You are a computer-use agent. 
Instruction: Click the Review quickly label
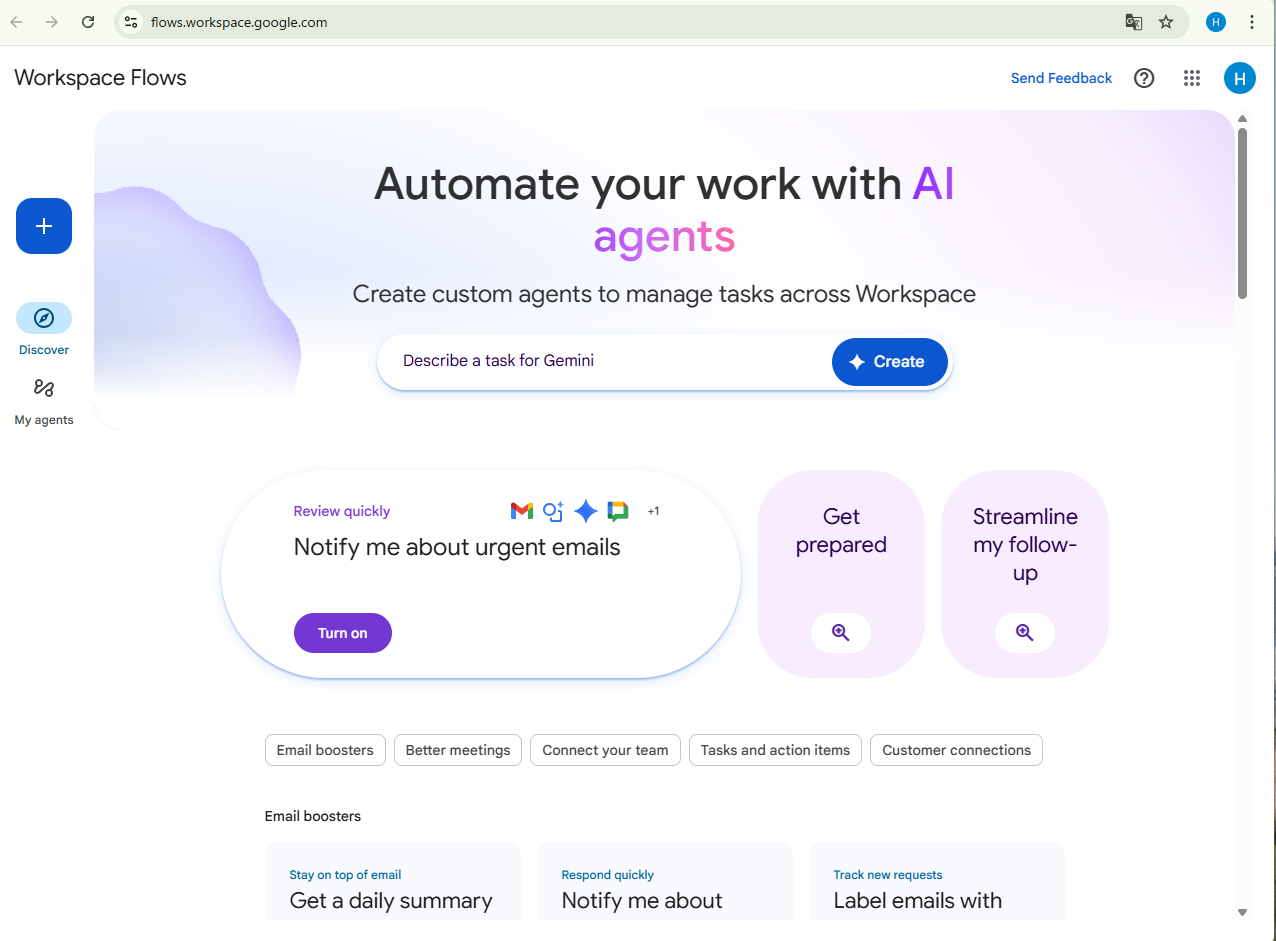point(342,511)
